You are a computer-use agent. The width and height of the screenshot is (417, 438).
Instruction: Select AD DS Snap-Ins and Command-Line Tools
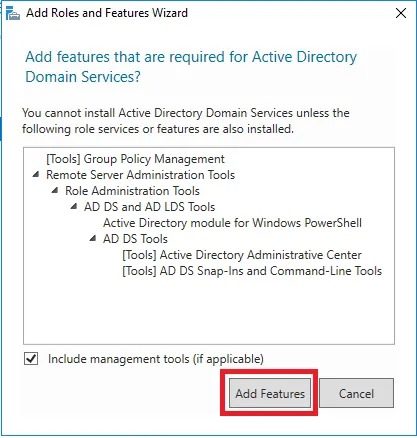pyautogui.click(x=252, y=271)
